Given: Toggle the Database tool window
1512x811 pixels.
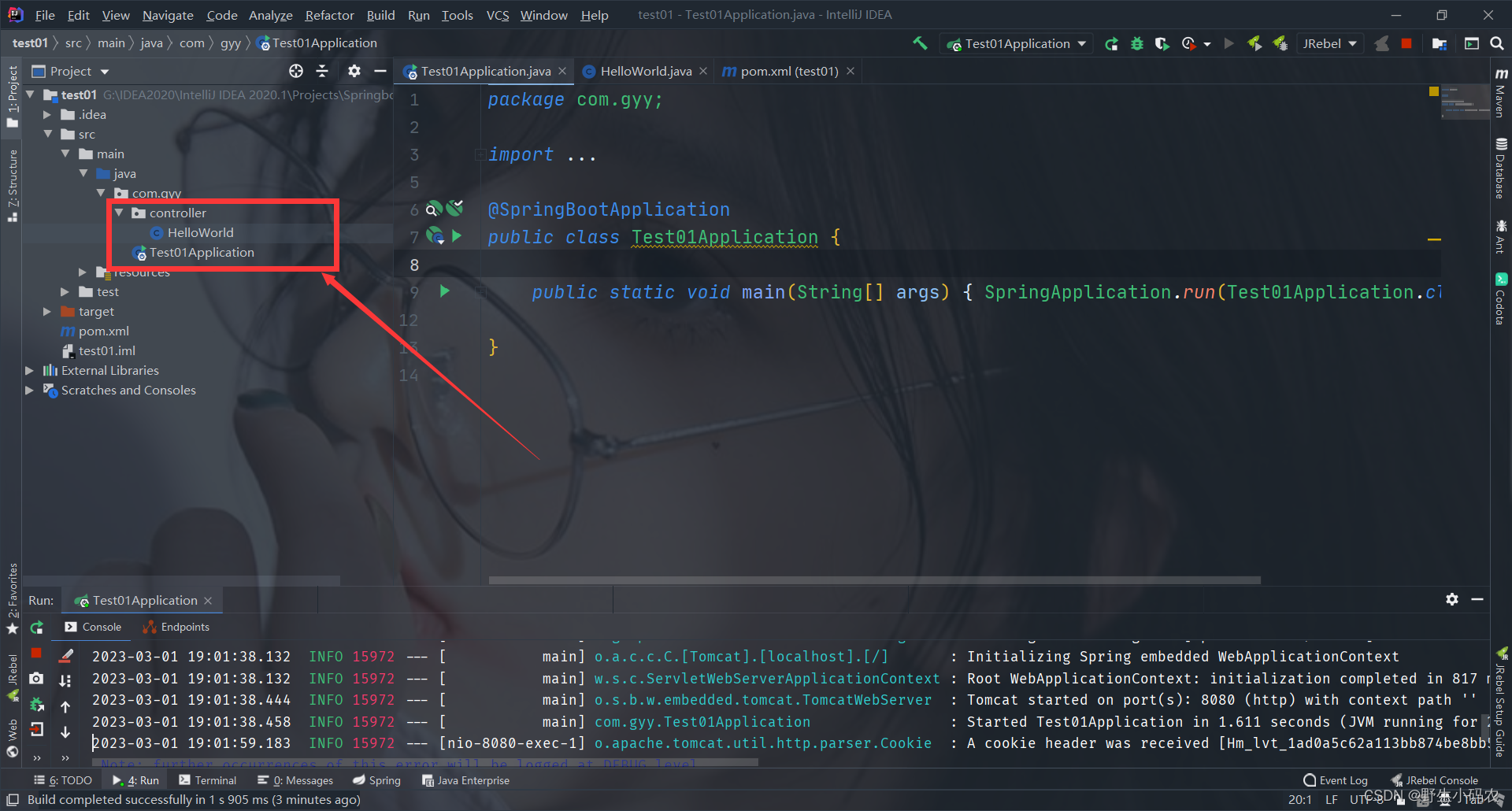Looking at the screenshot, I should (1501, 168).
